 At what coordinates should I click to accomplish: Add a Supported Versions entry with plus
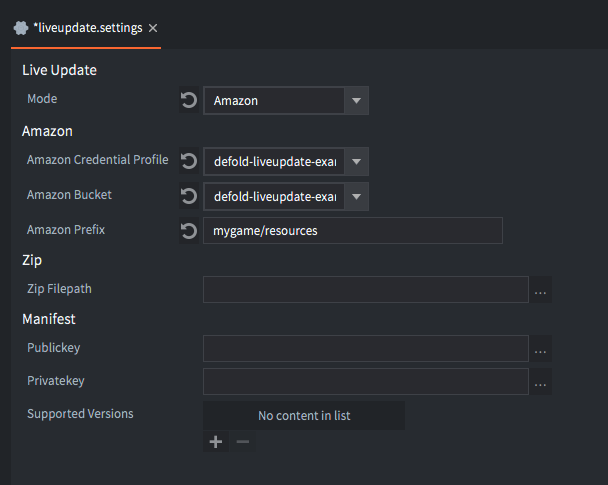pos(215,441)
